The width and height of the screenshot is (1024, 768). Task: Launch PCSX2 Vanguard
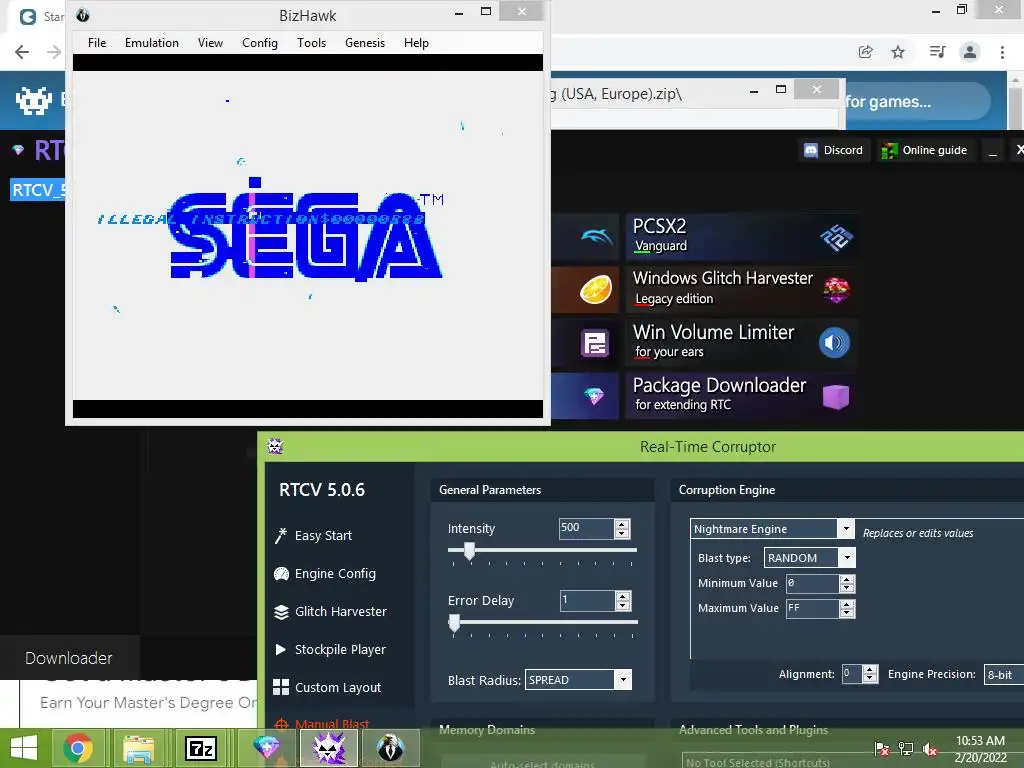pos(741,236)
